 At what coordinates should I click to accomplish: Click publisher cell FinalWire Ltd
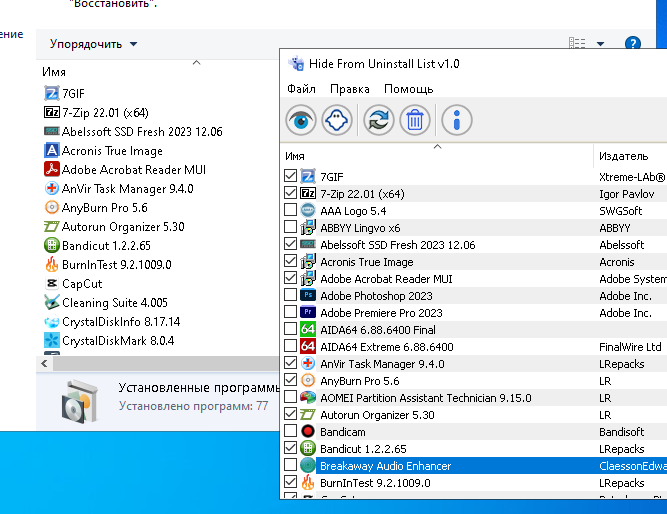tap(630, 347)
